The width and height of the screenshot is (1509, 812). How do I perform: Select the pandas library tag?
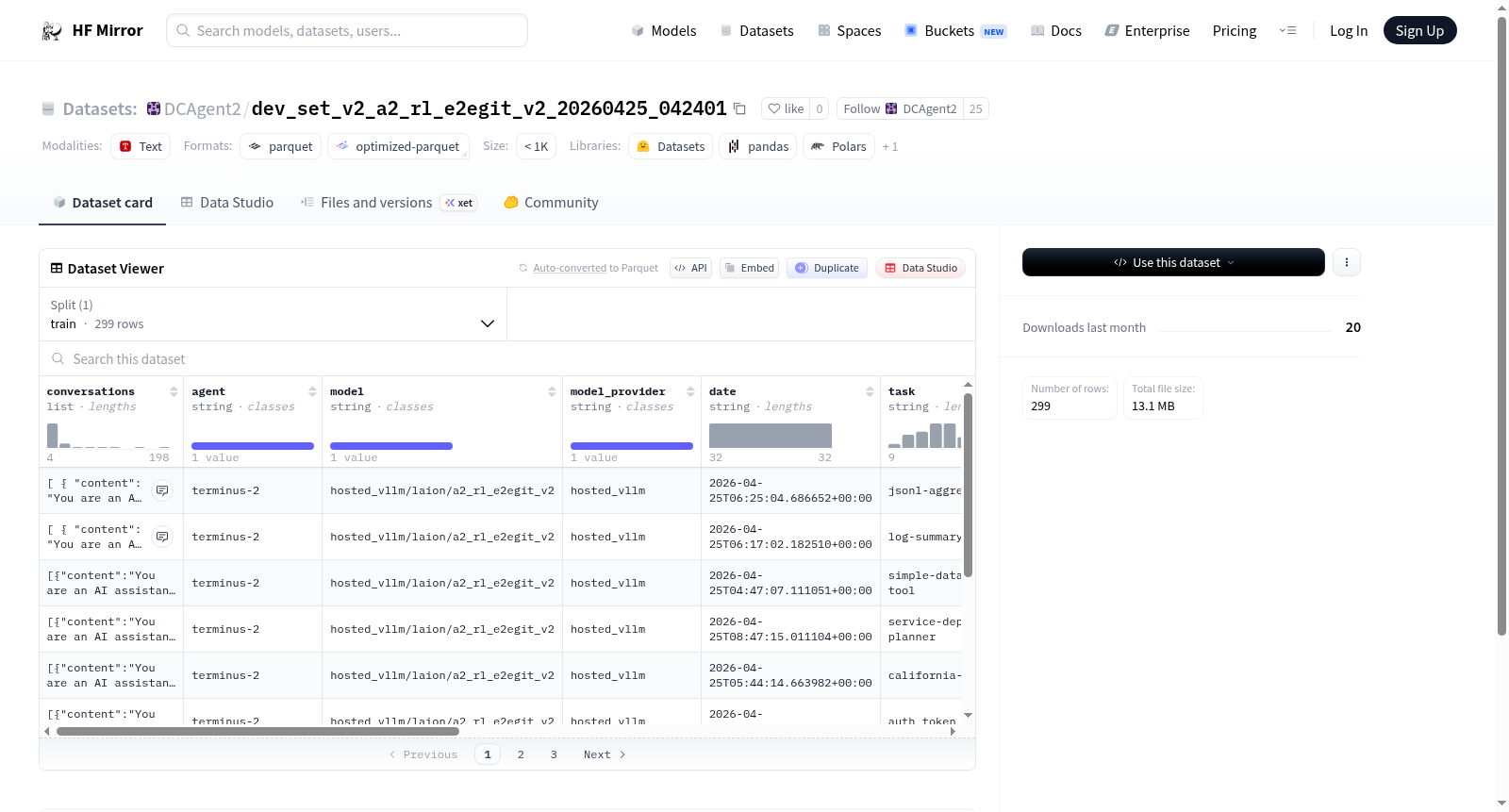[758, 147]
